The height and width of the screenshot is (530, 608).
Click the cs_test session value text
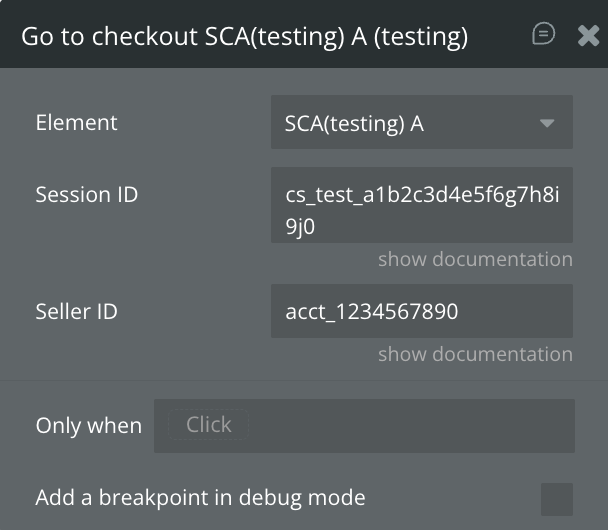pyautogui.click(x=421, y=194)
